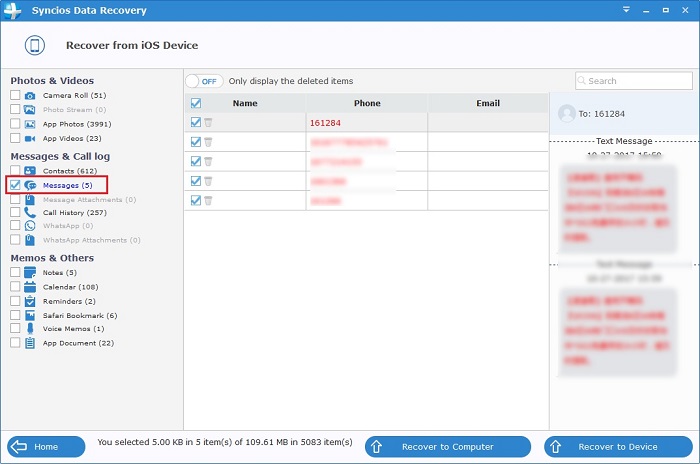The height and width of the screenshot is (464, 700).
Task: Select the App Photos (3991) label
Action: 77,124
